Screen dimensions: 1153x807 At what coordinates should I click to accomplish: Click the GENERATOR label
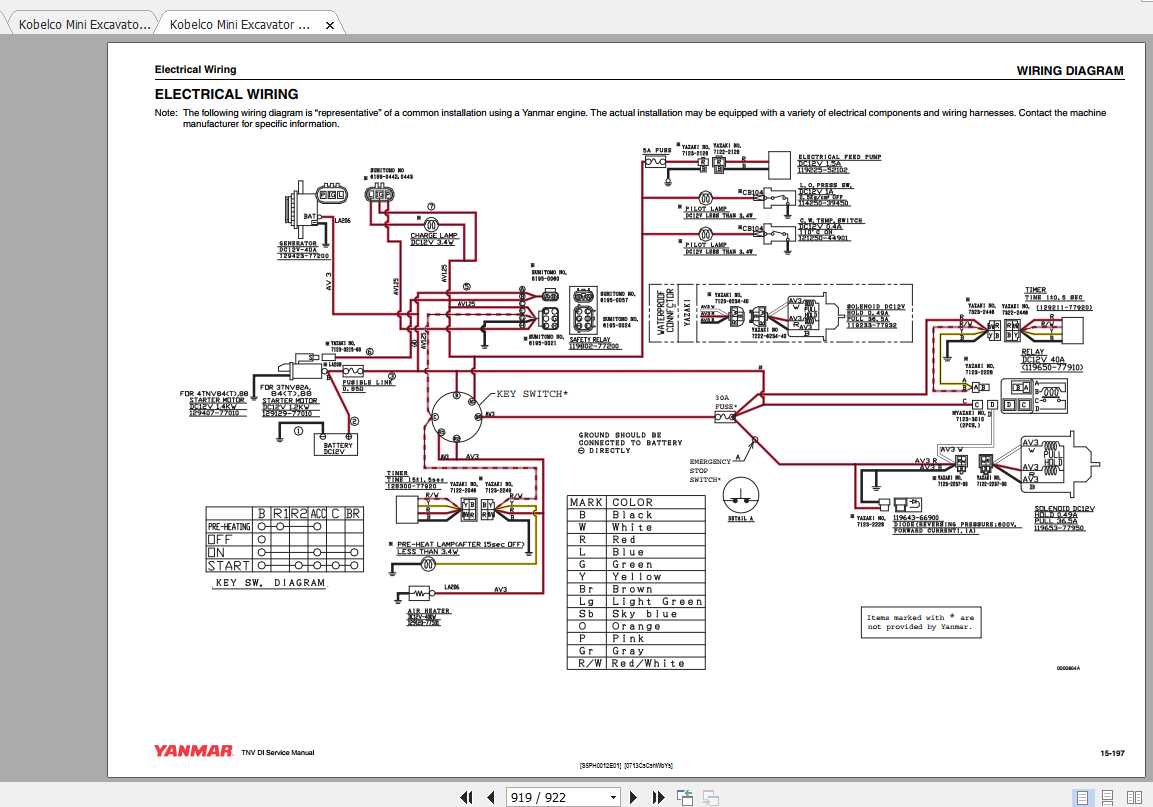click(x=298, y=243)
